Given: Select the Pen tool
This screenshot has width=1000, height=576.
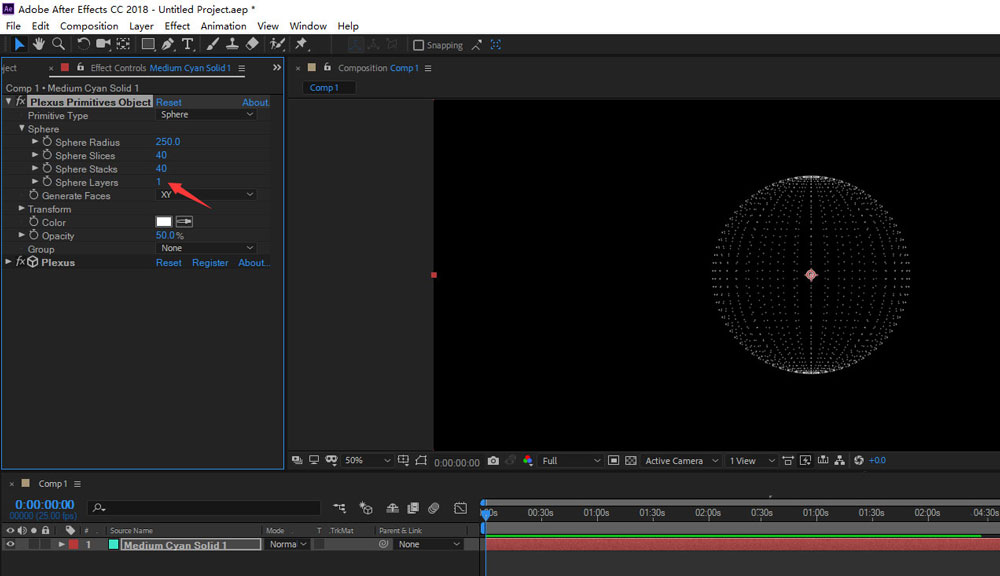Looking at the screenshot, I should point(167,44).
